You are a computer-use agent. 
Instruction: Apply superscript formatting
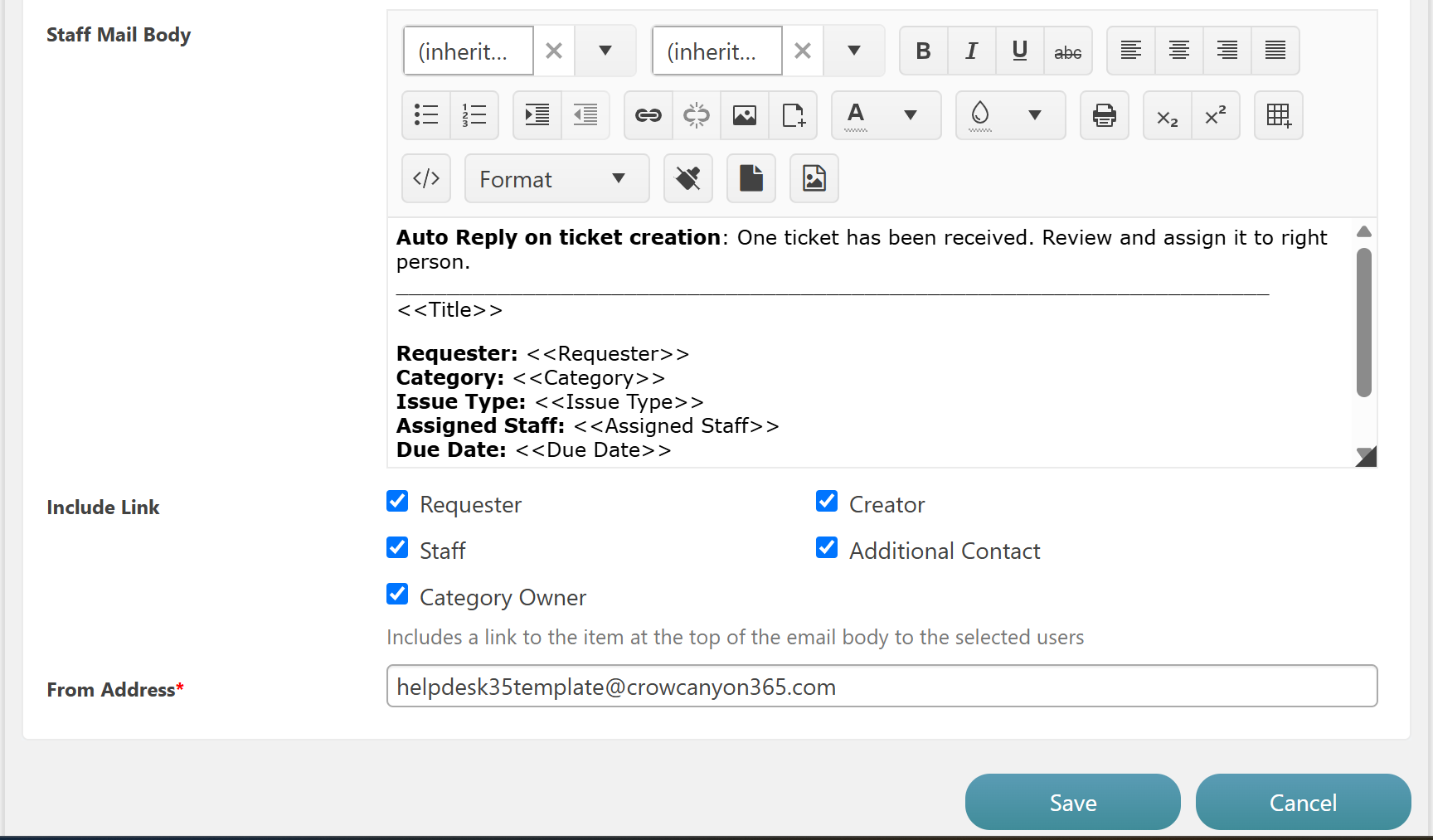(1215, 115)
